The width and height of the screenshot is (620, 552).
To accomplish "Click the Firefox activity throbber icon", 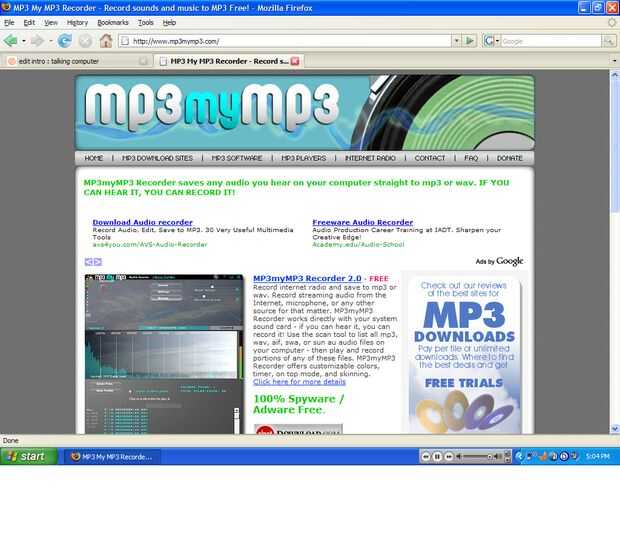I will (611, 23).
